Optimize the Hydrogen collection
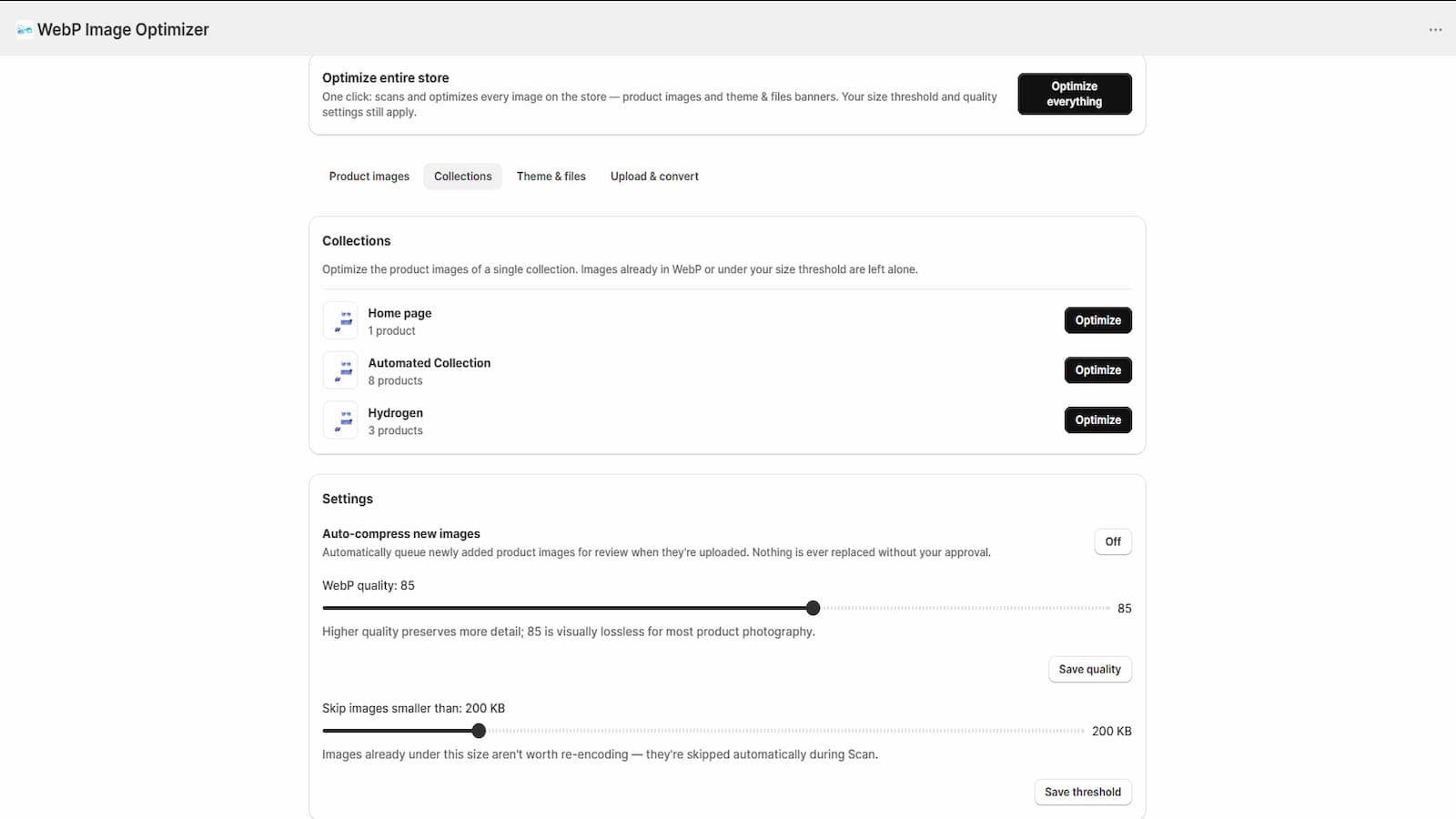 tap(1098, 420)
